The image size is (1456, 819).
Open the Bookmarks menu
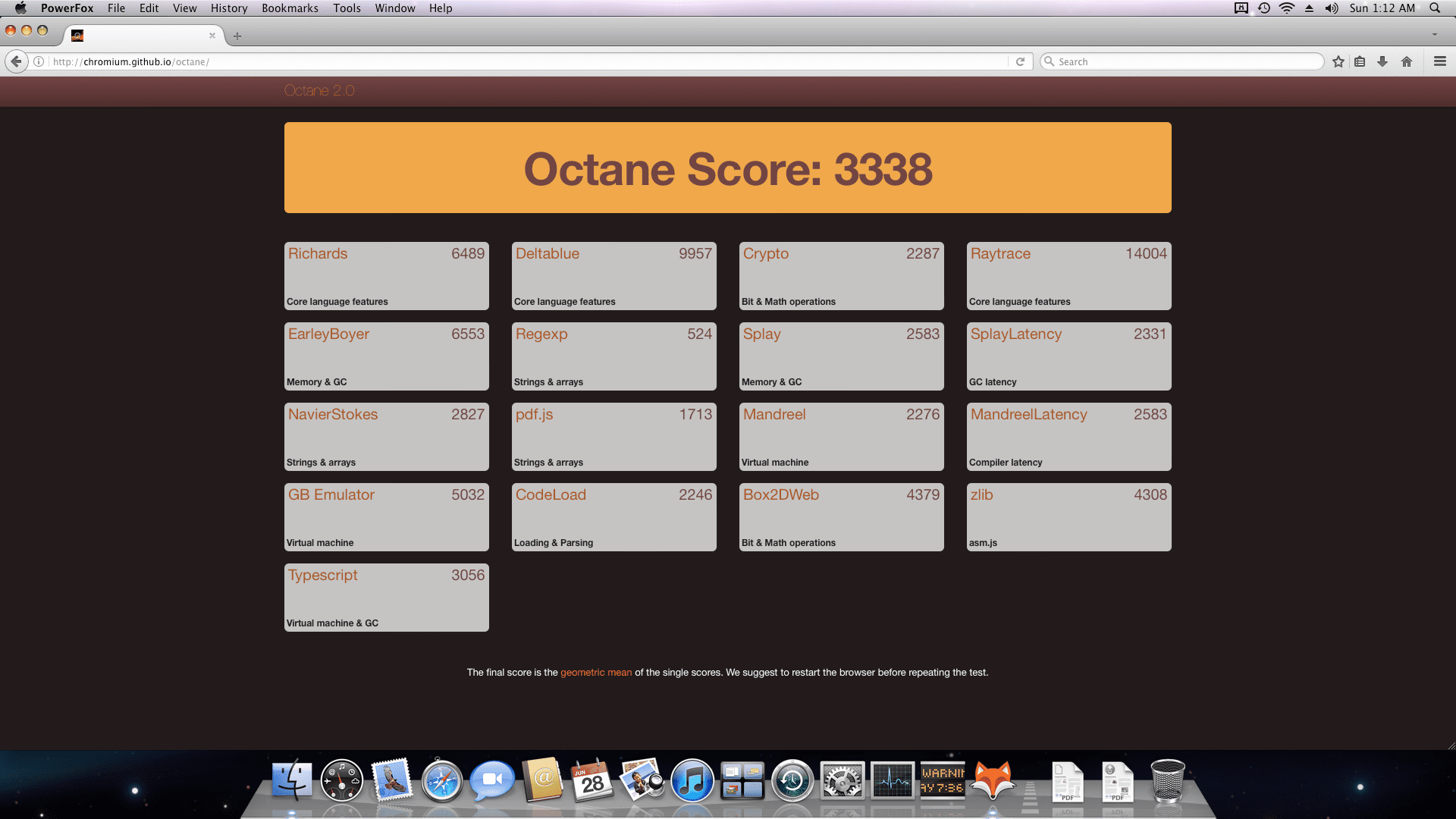(x=290, y=8)
